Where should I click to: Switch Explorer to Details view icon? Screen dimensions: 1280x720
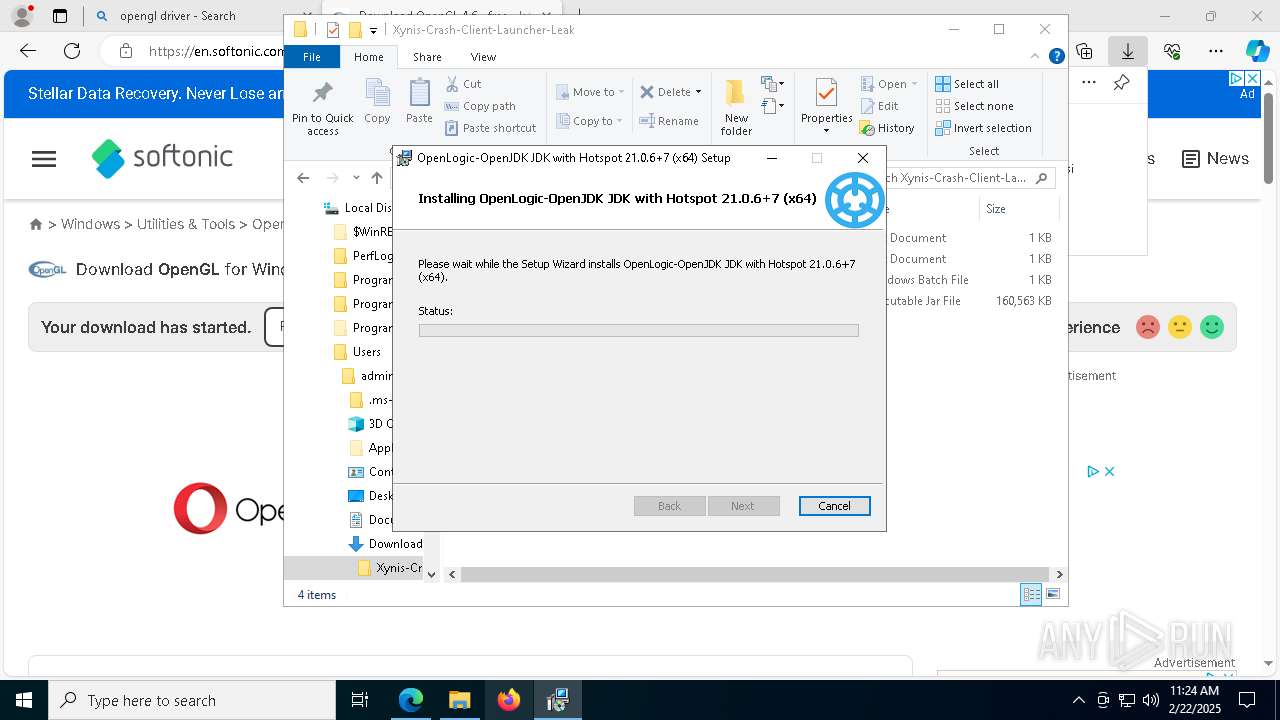pos(1031,595)
